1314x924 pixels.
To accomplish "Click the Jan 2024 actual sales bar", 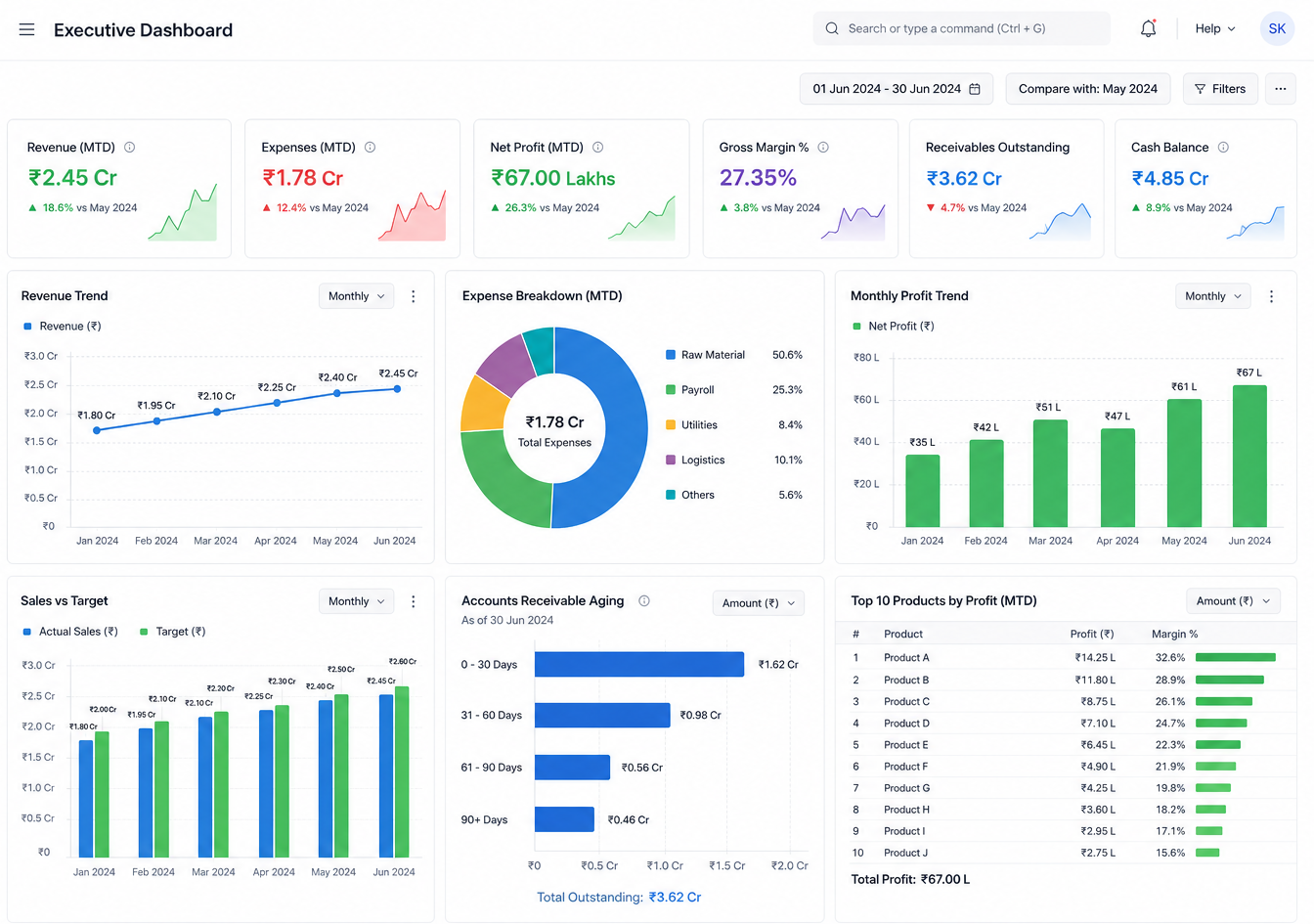I will [x=86, y=798].
